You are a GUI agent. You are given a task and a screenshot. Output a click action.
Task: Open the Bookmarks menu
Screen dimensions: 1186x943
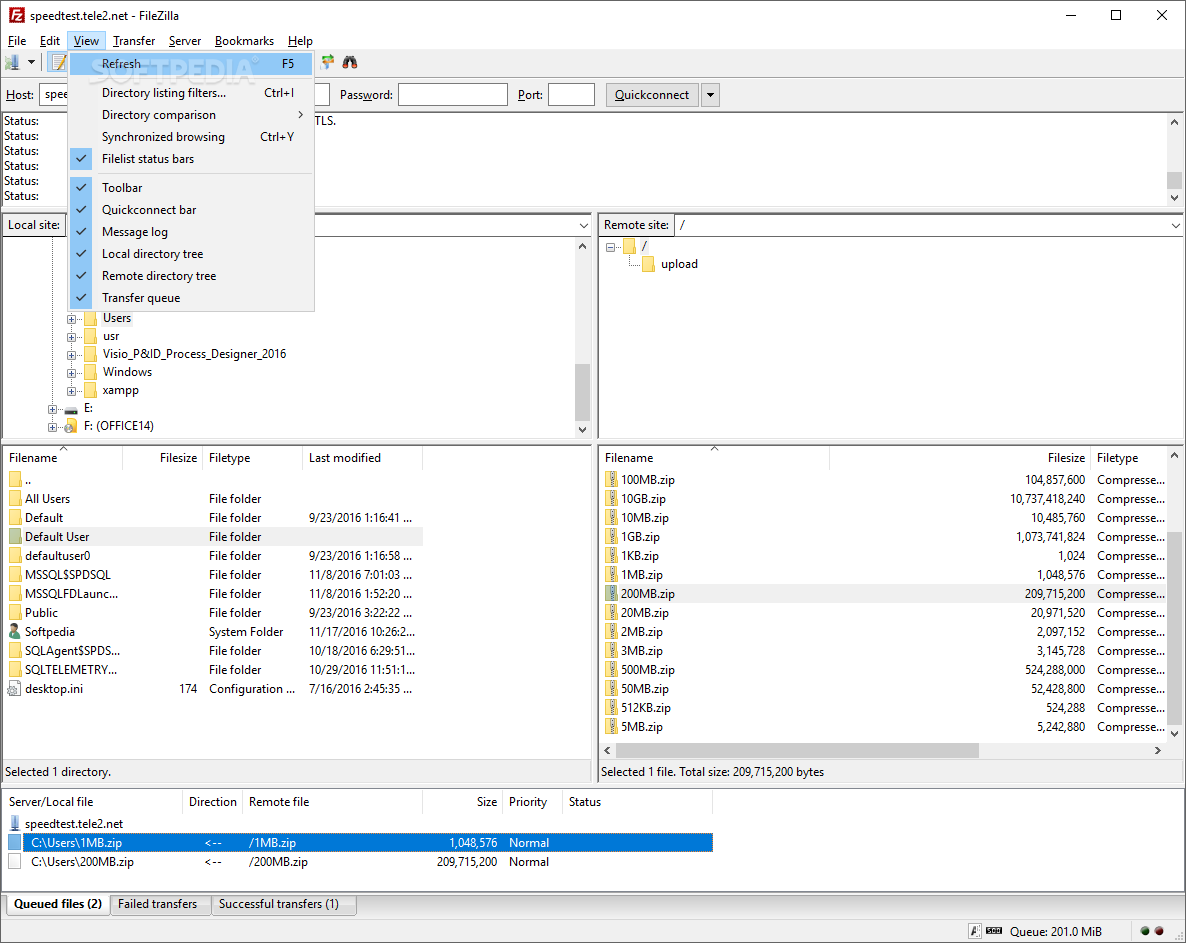[244, 41]
